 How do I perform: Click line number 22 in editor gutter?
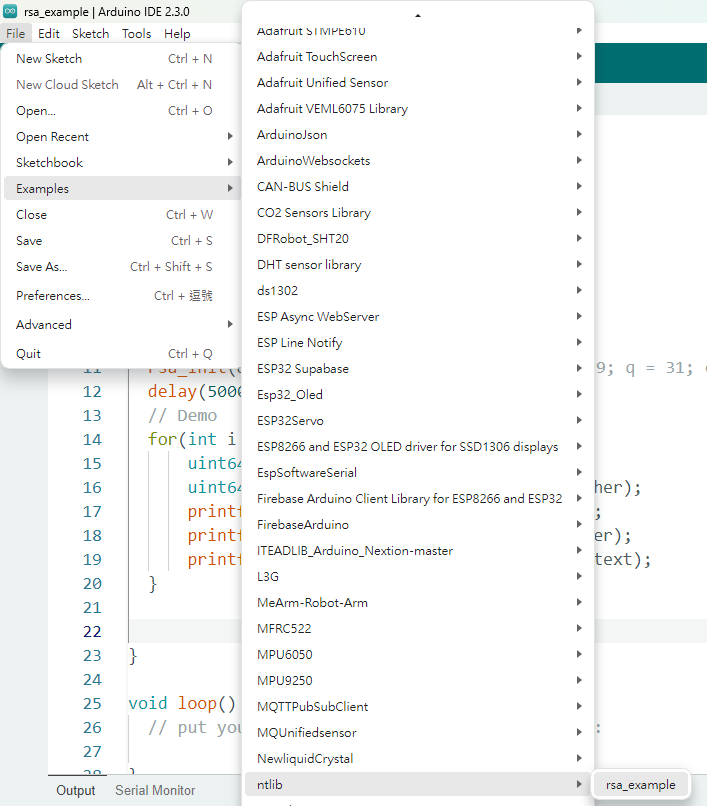pyautogui.click(x=92, y=631)
